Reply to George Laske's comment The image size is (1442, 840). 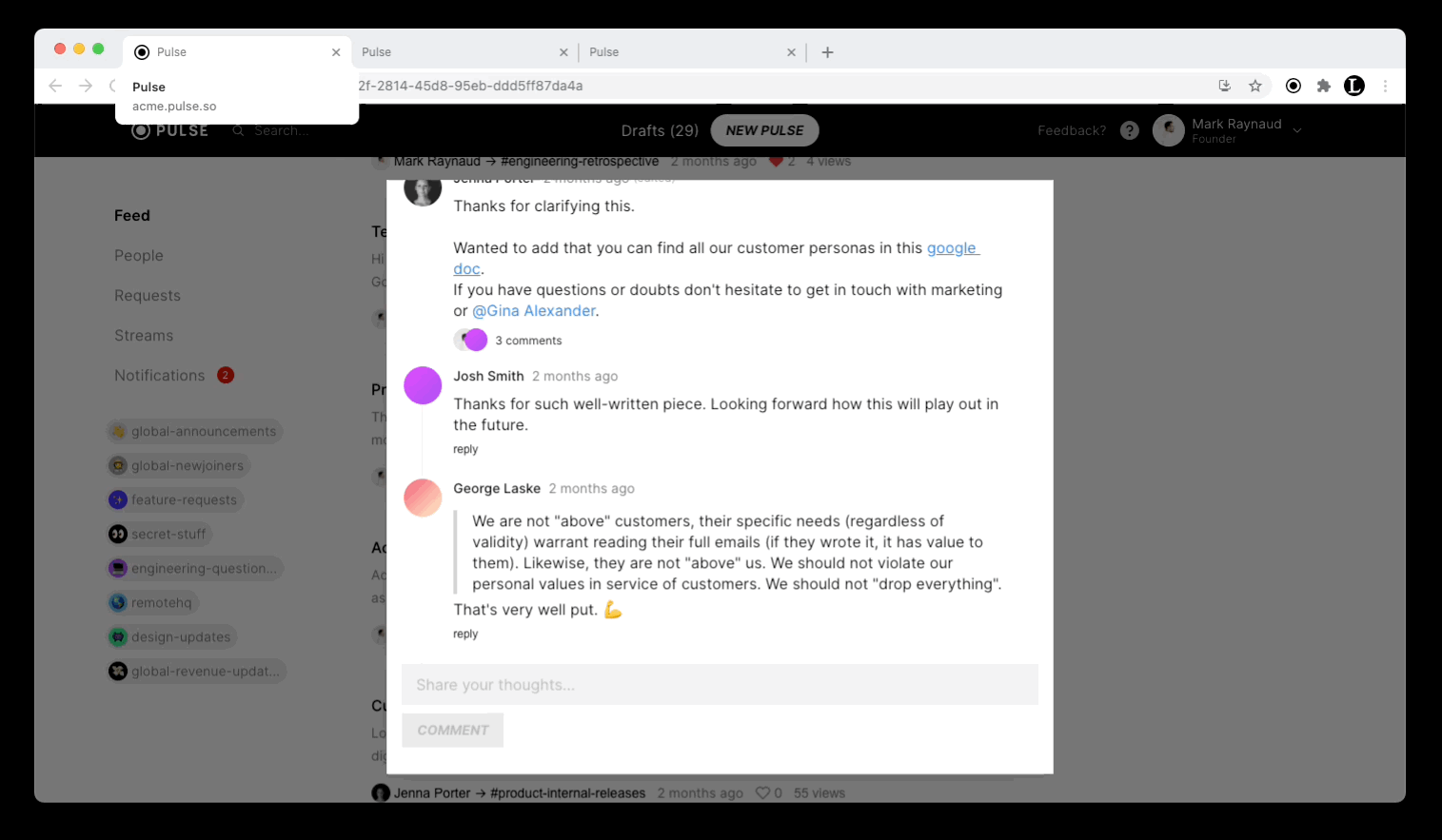point(465,635)
